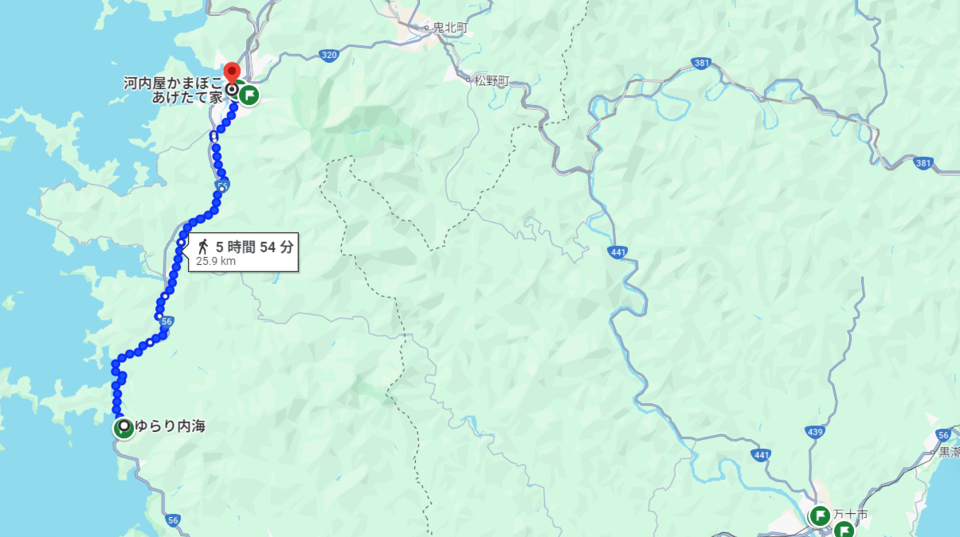Click walking person icon in route box

pyautogui.click(x=203, y=247)
